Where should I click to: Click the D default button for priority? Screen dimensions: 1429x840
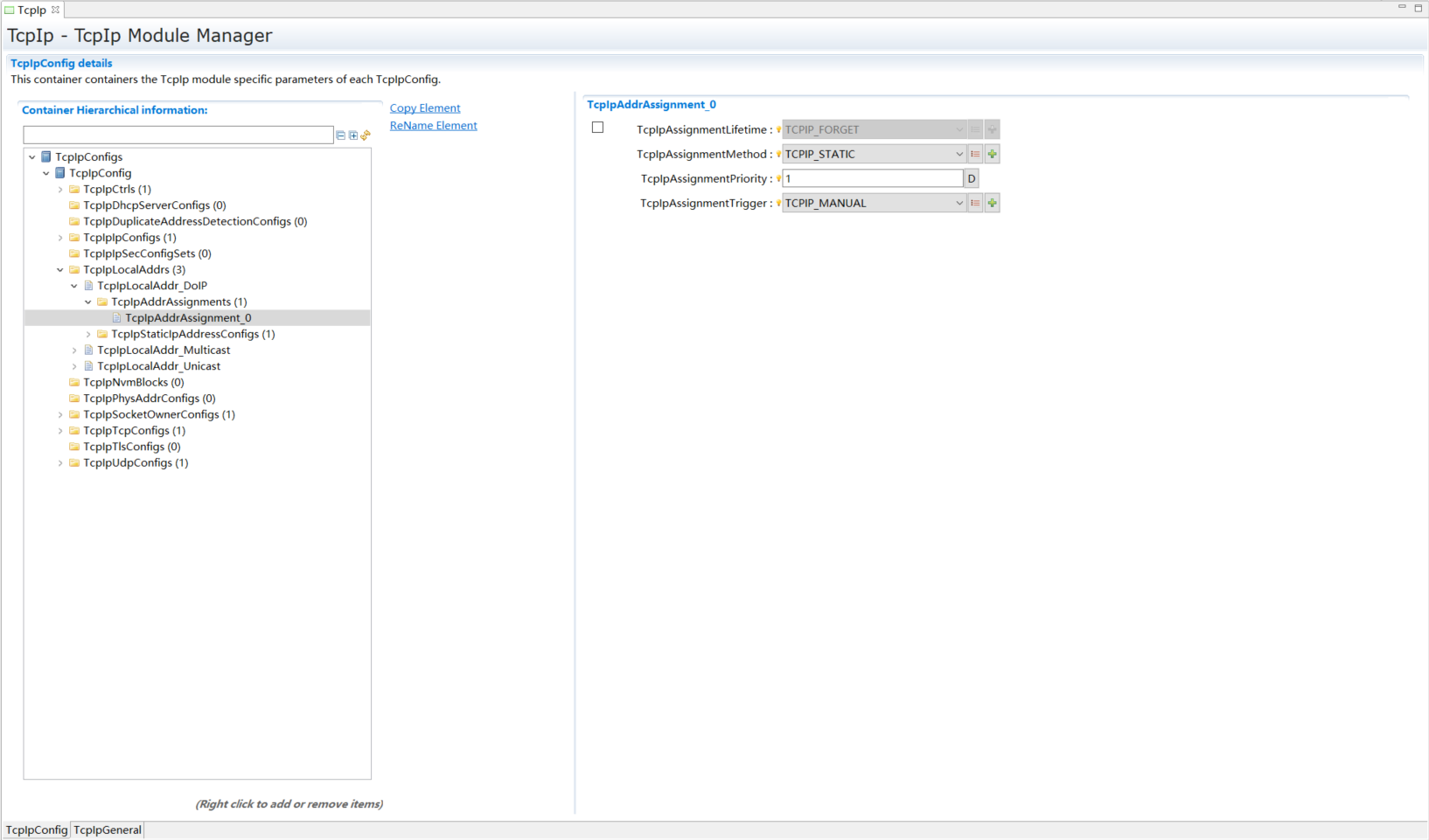[971, 178]
